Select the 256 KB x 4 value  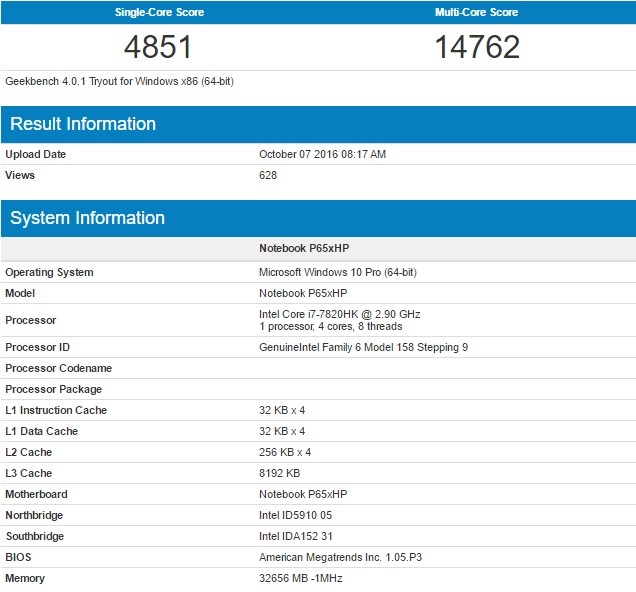285,452
